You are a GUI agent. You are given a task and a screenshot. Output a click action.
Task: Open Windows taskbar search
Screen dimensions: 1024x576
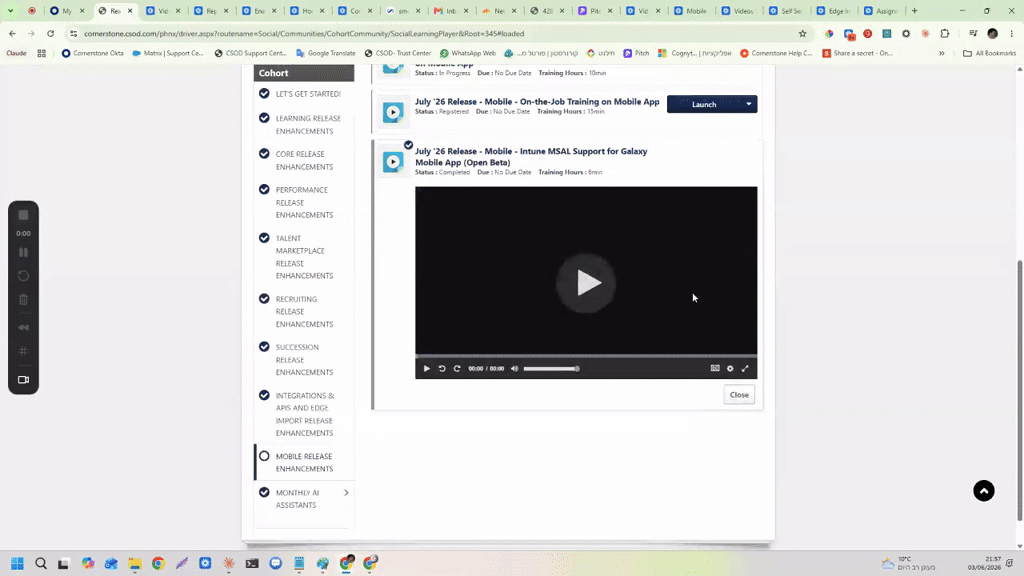tap(40, 564)
